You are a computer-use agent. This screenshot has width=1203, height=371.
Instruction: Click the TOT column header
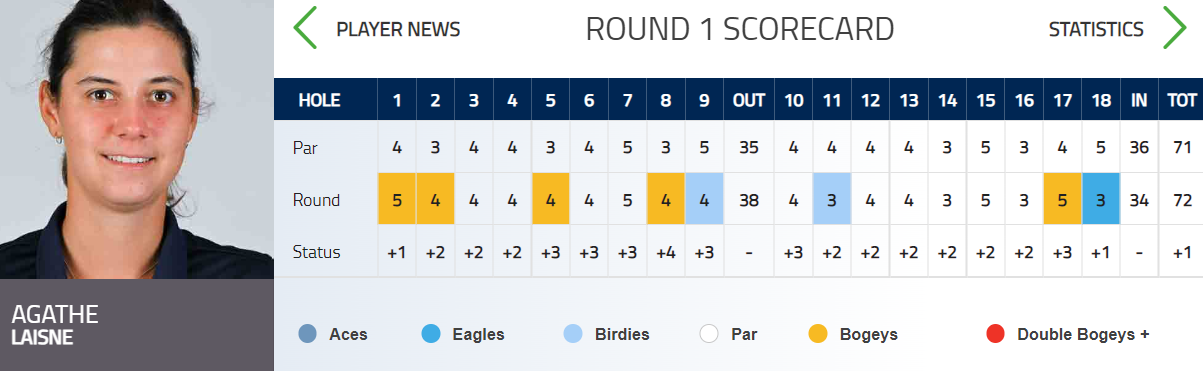click(1181, 100)
